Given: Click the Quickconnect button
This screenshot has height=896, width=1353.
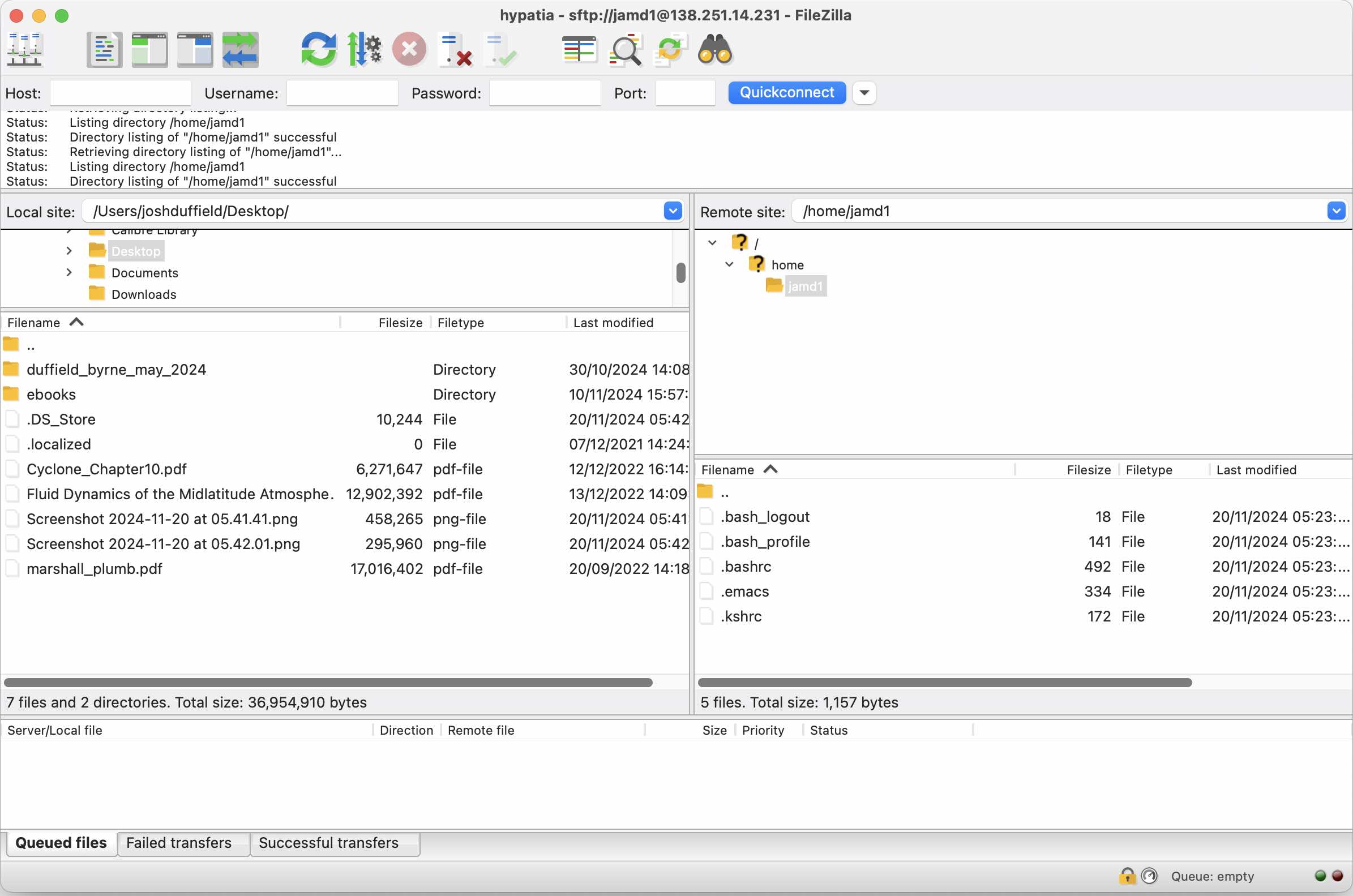Looking at the screenshot, I should pos(787,93).
